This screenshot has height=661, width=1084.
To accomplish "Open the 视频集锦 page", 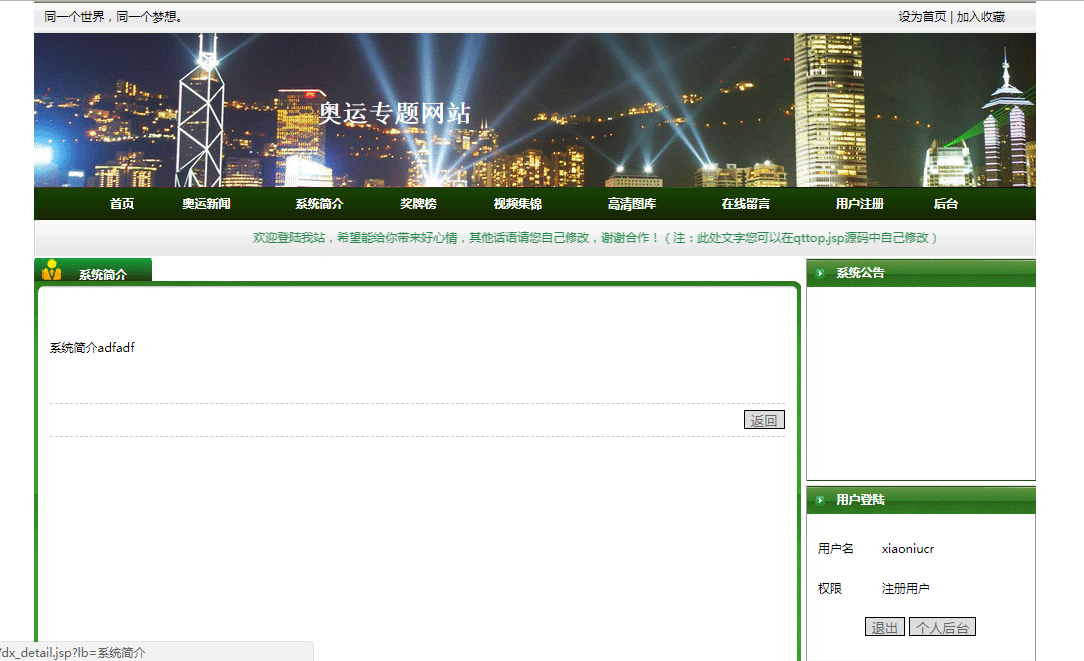I will 518,204.
